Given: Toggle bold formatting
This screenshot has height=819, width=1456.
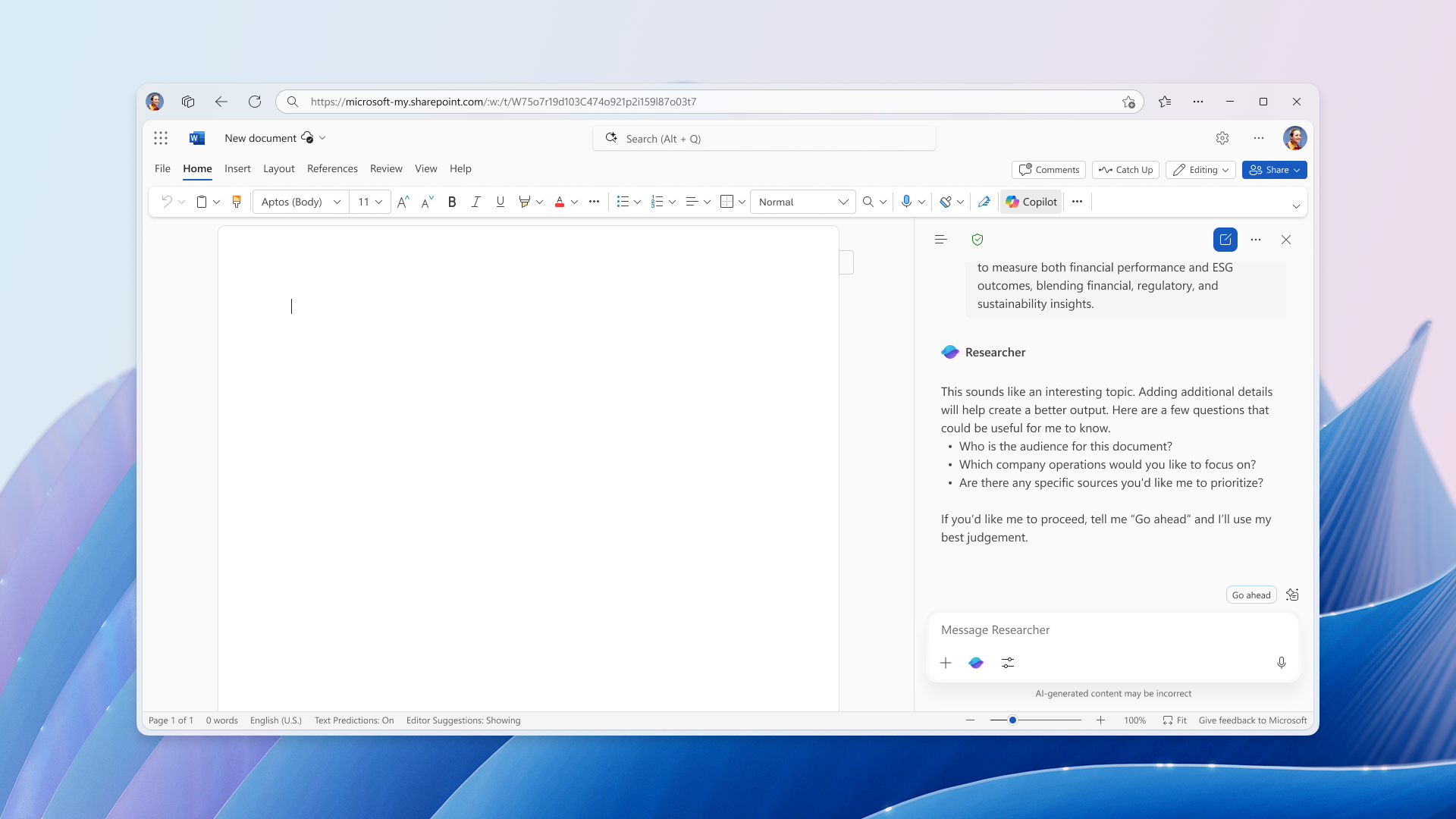Looking at the screenshot, I should click(452, 202).
